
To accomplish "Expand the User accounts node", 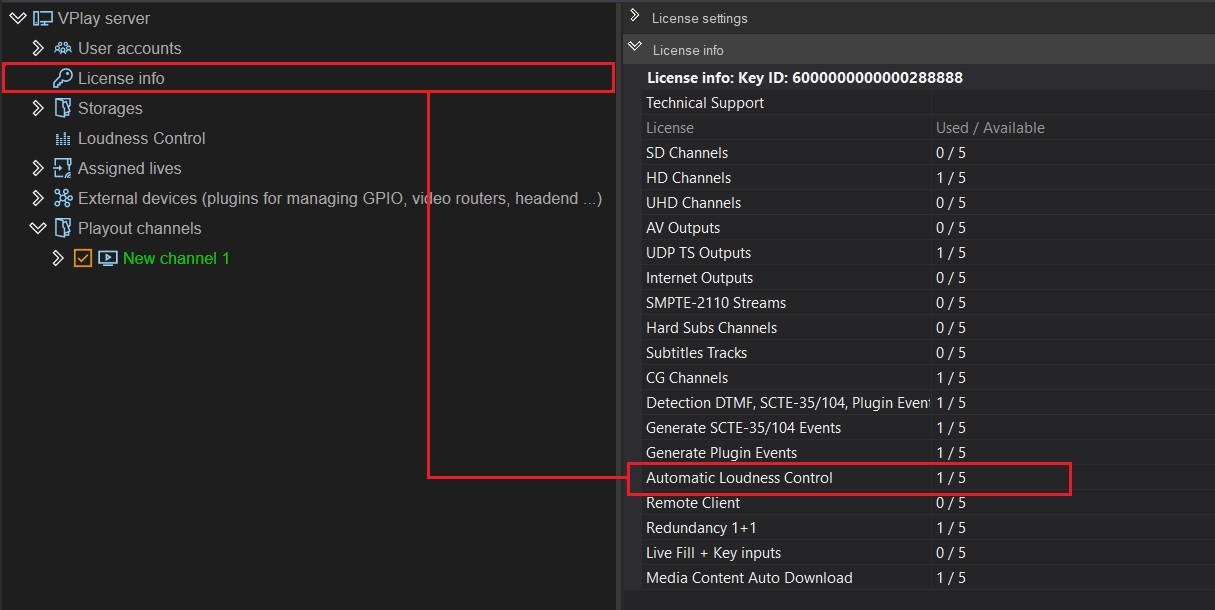I will click(38, 48).
